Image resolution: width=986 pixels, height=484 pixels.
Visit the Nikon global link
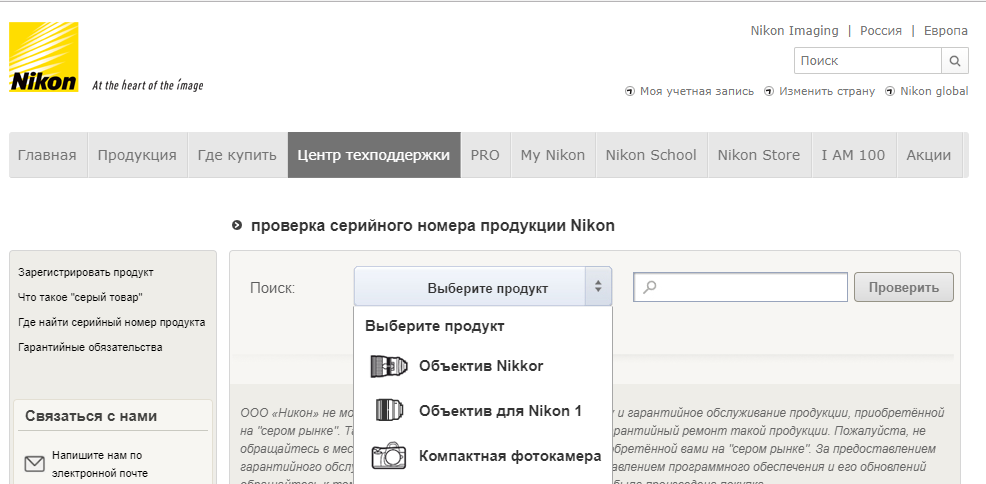(x=934, y=92)
